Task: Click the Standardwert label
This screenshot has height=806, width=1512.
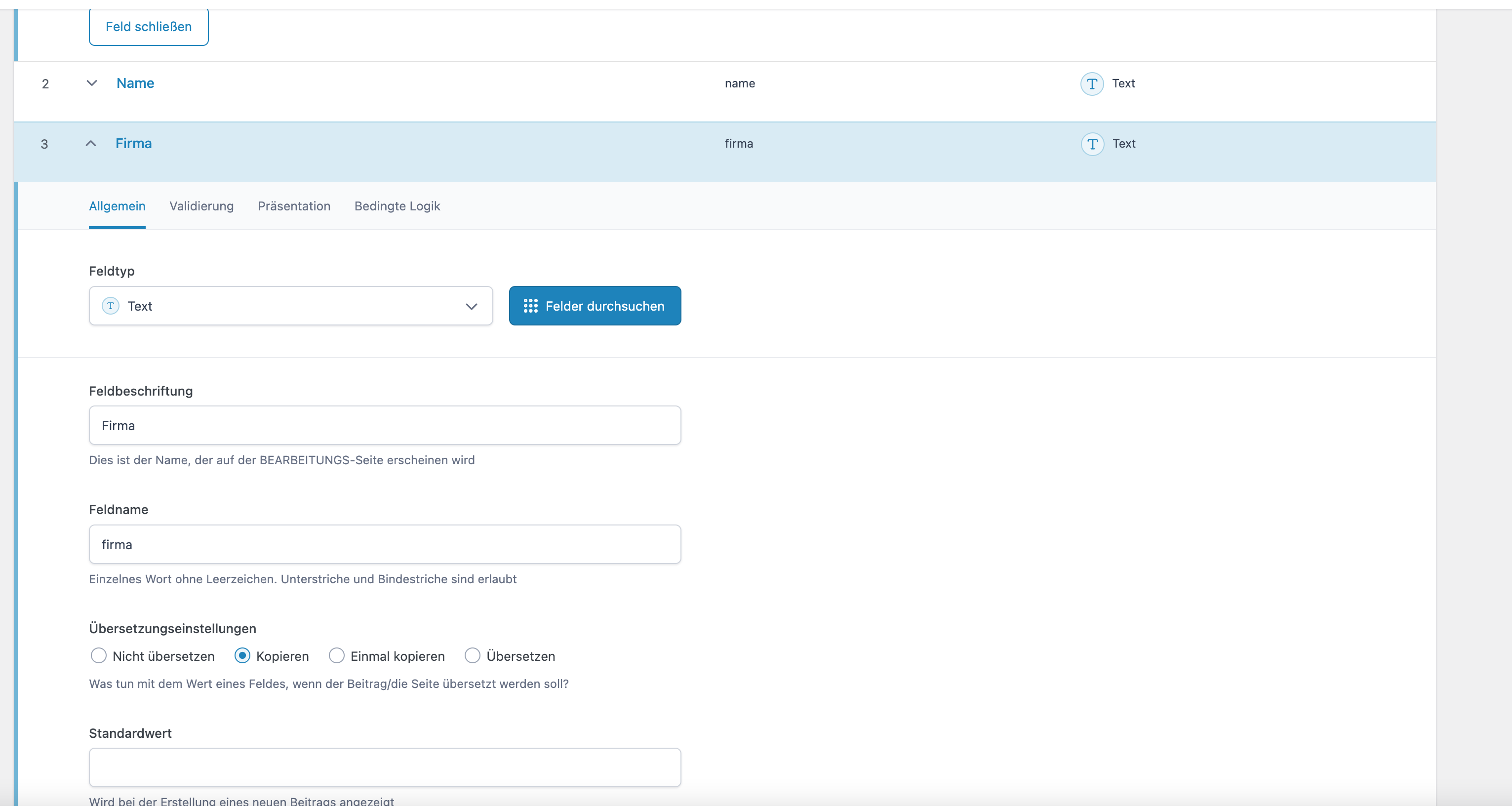Action: [130, 733]
